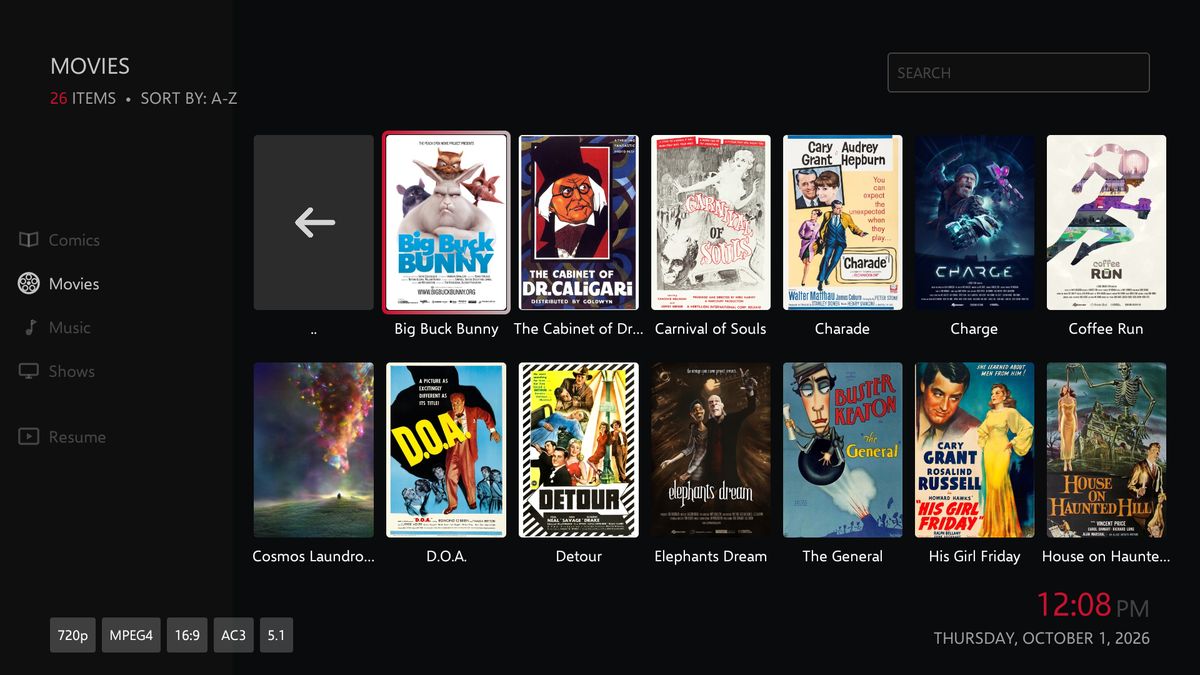This screenshot has width=1200, height=675.
Task: Click the "D.O.A." title label
Action: 446,556
